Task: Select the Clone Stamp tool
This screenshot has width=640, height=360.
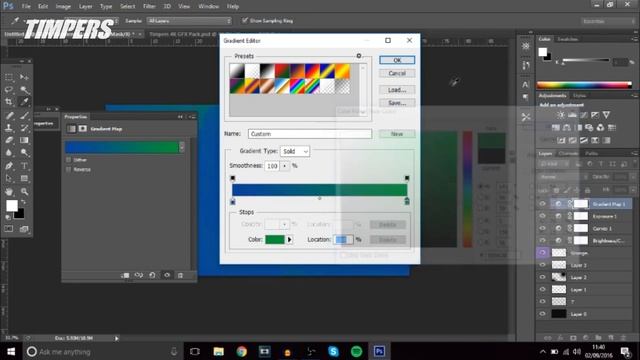Action: 9,128
